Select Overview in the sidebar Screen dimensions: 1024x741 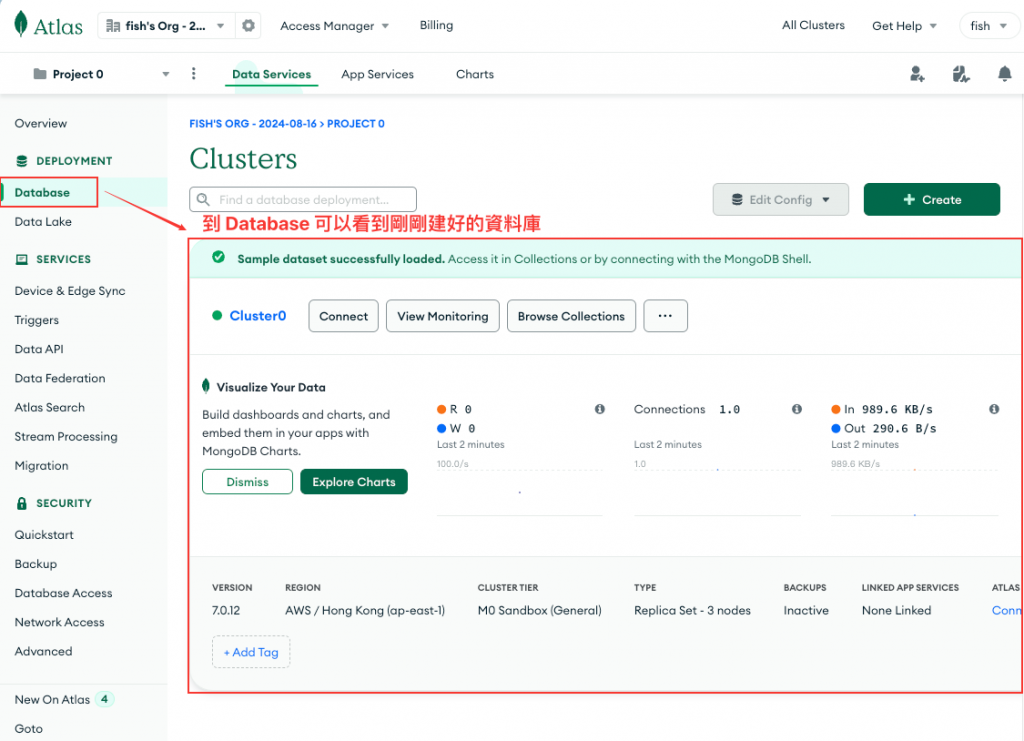[40, 123]
